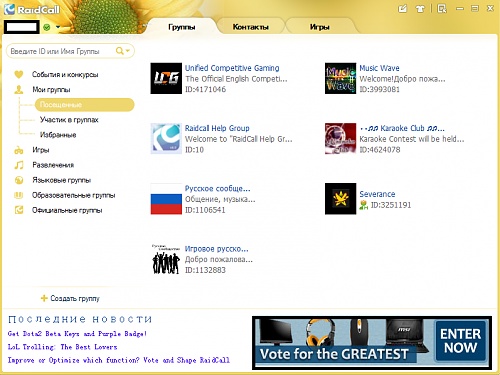
Task: Click ID:10 under Raidcall Help Group
Action: point(194,150)
